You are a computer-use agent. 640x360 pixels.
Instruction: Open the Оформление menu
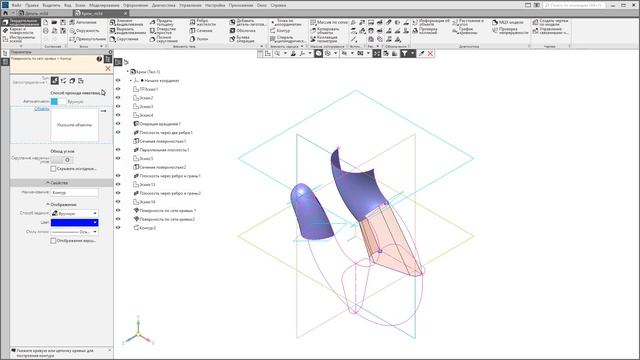pos(136,5)
